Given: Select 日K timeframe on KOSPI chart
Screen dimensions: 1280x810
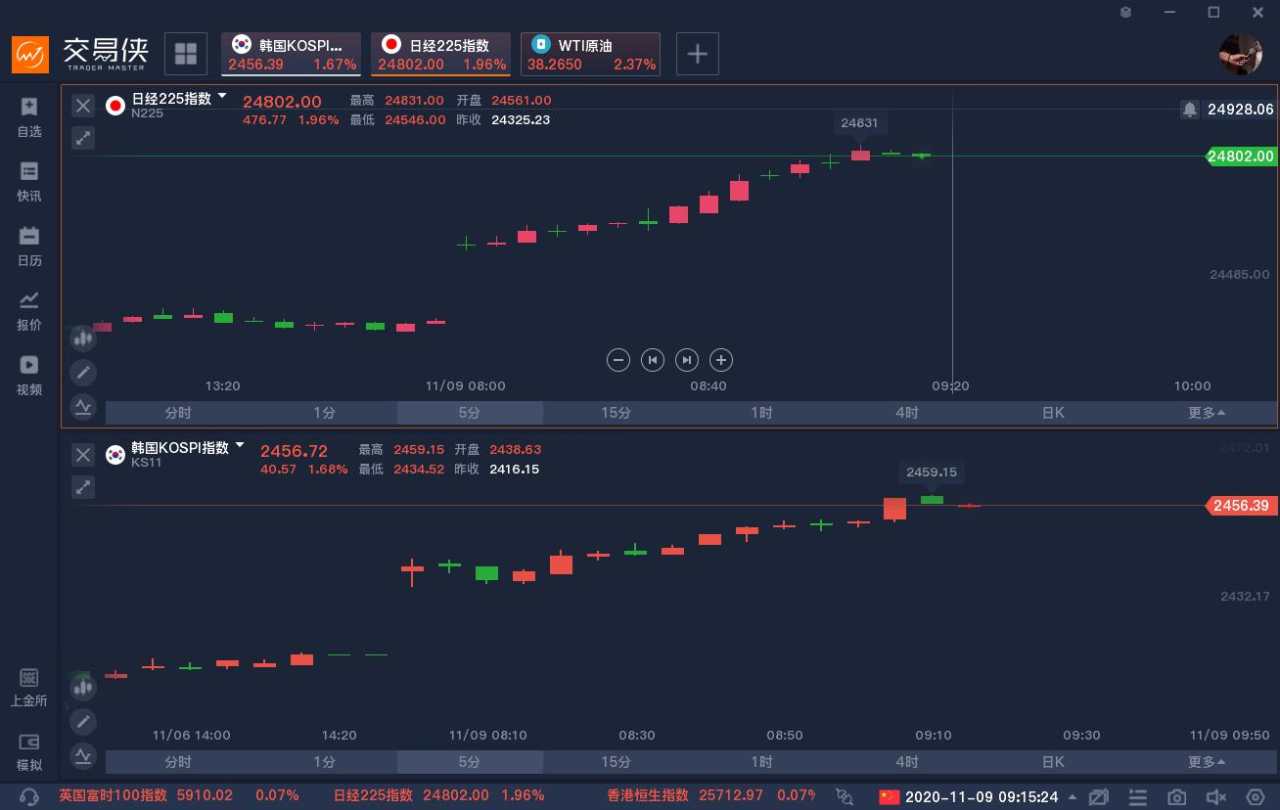Looking at the screenshot, I should 1053,762.
